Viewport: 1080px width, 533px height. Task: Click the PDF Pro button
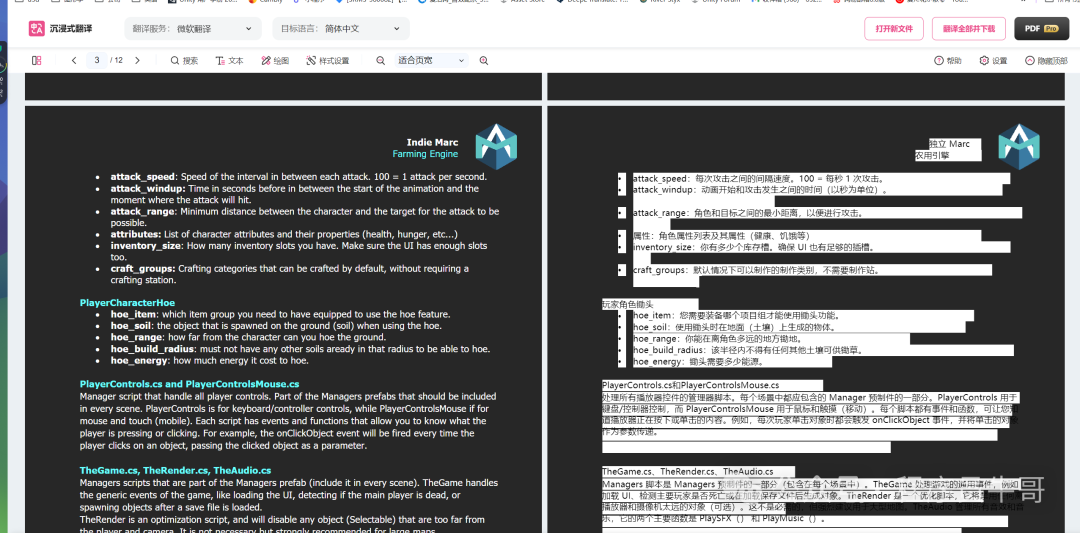[1041, 29]
